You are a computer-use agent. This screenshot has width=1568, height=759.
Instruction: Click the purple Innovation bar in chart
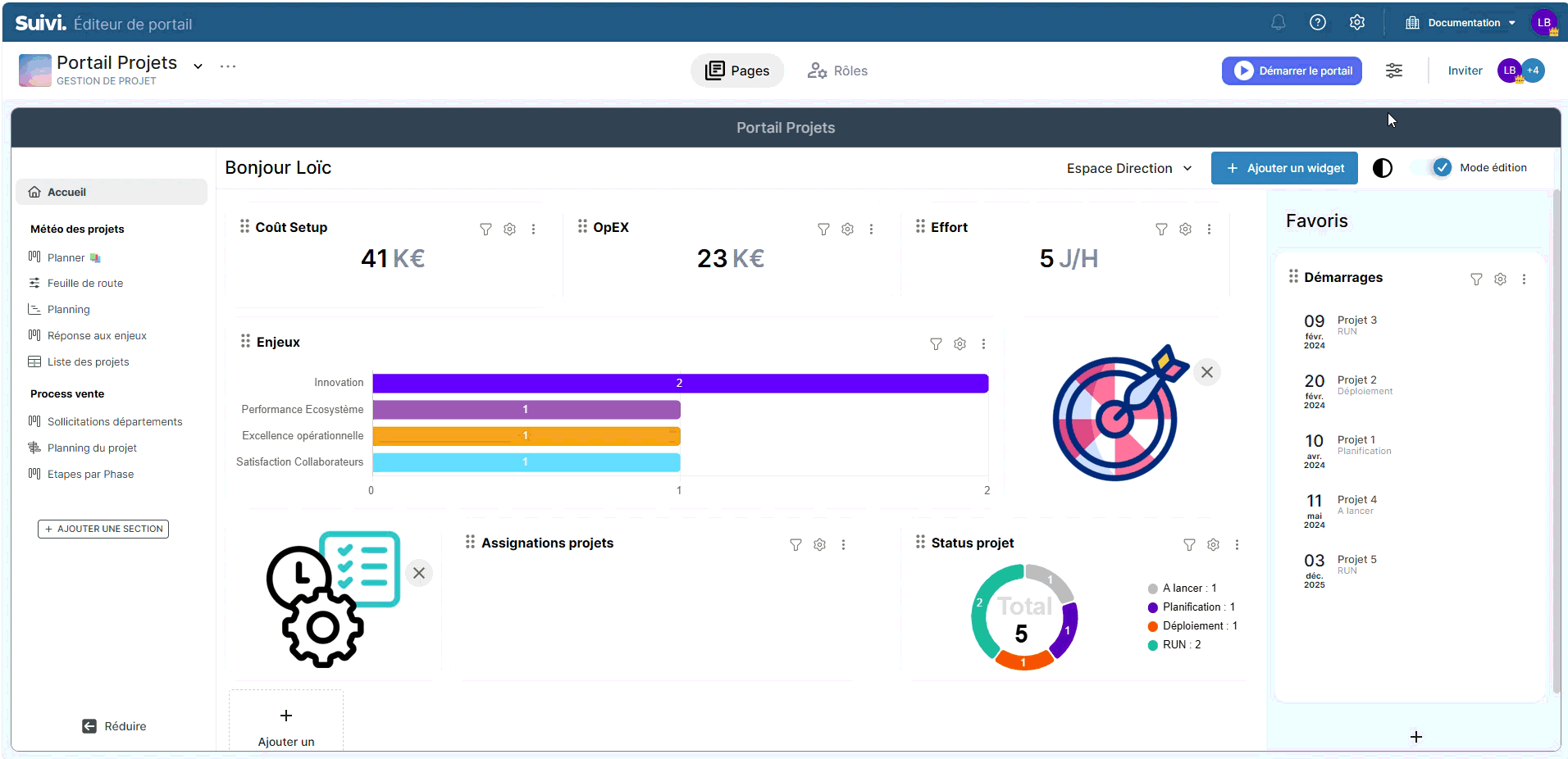[680, 384]
